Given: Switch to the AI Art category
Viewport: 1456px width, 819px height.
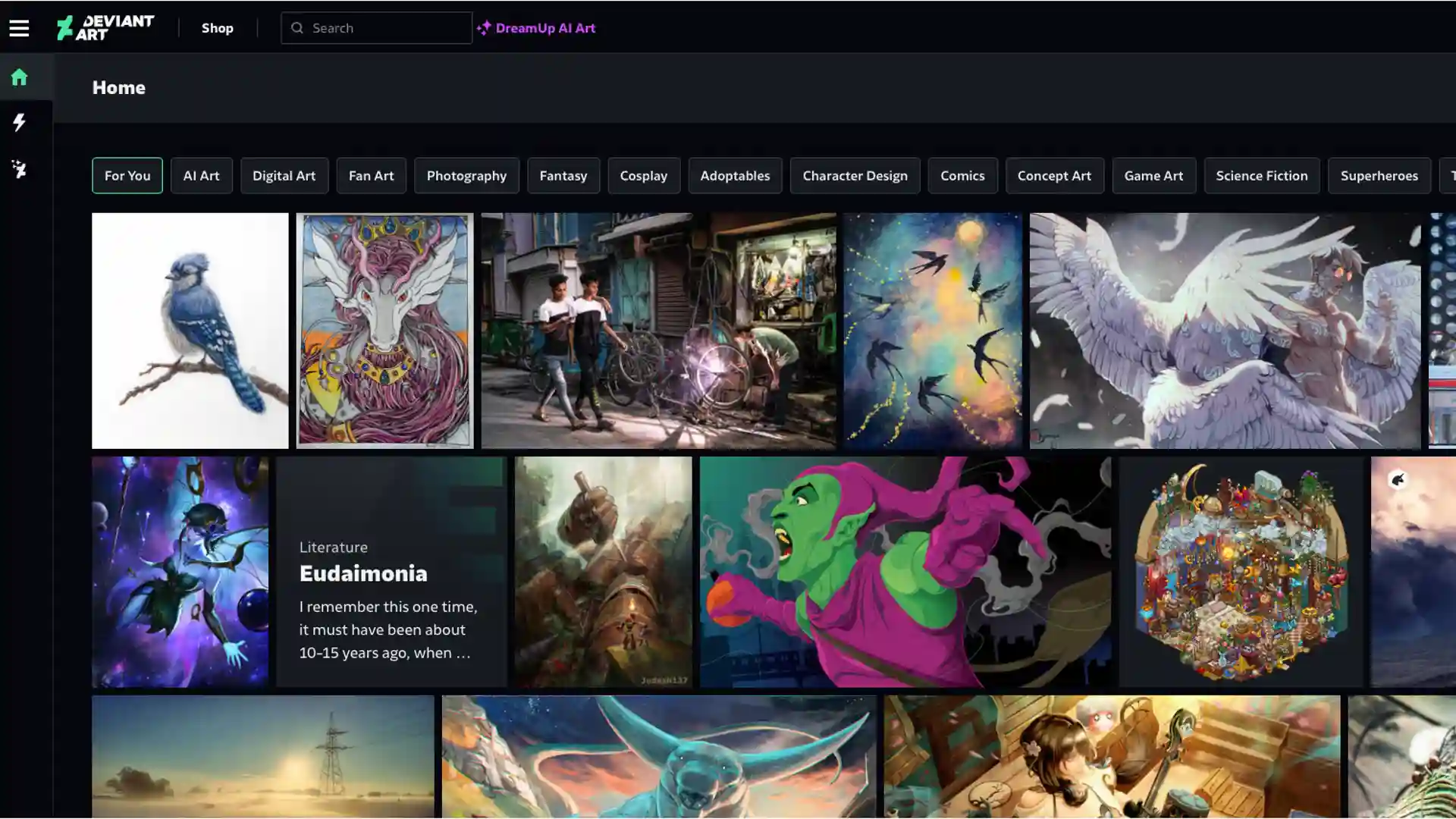Looking at the screenshot, I should tap(201, 176).
